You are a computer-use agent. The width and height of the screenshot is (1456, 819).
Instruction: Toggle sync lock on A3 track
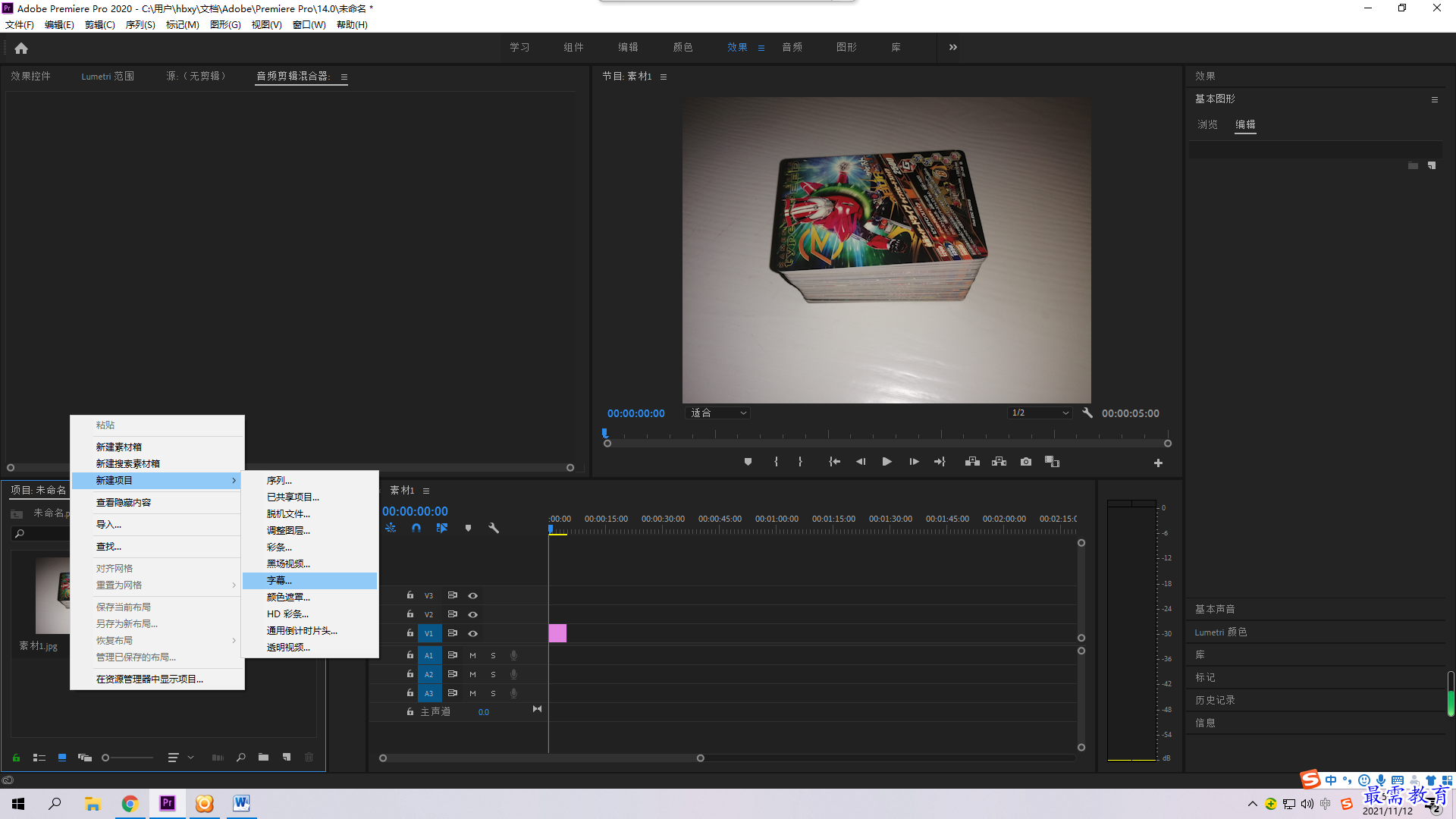click(453, 693)
